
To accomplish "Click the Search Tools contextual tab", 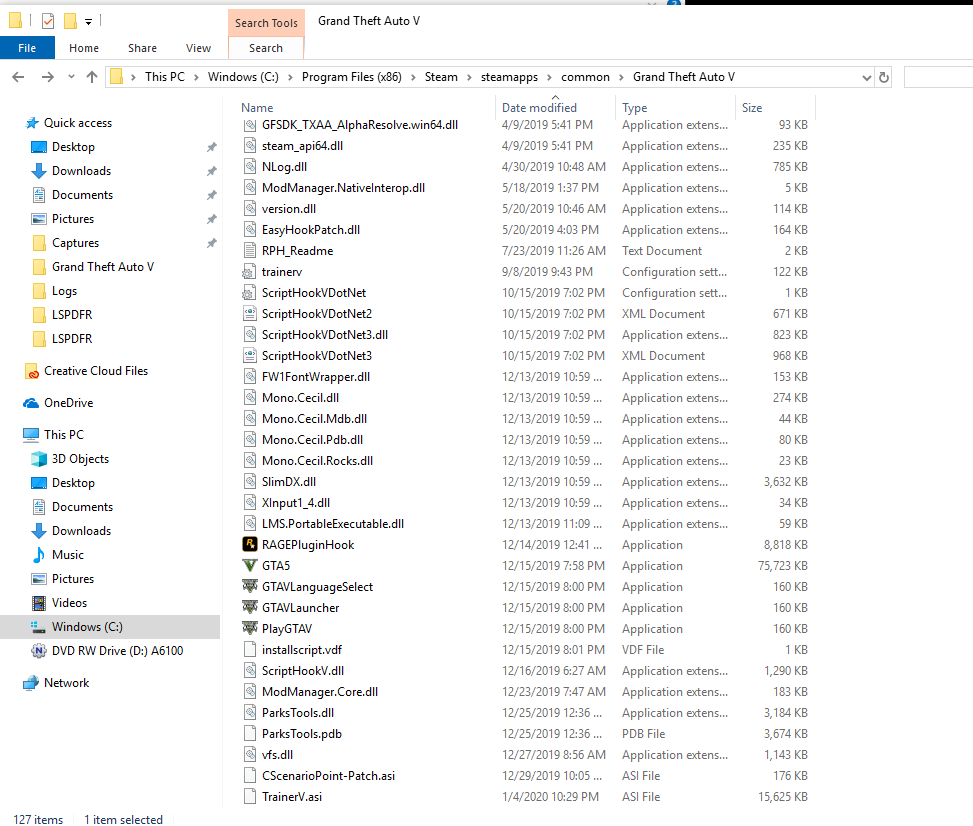I will [266, 23].
